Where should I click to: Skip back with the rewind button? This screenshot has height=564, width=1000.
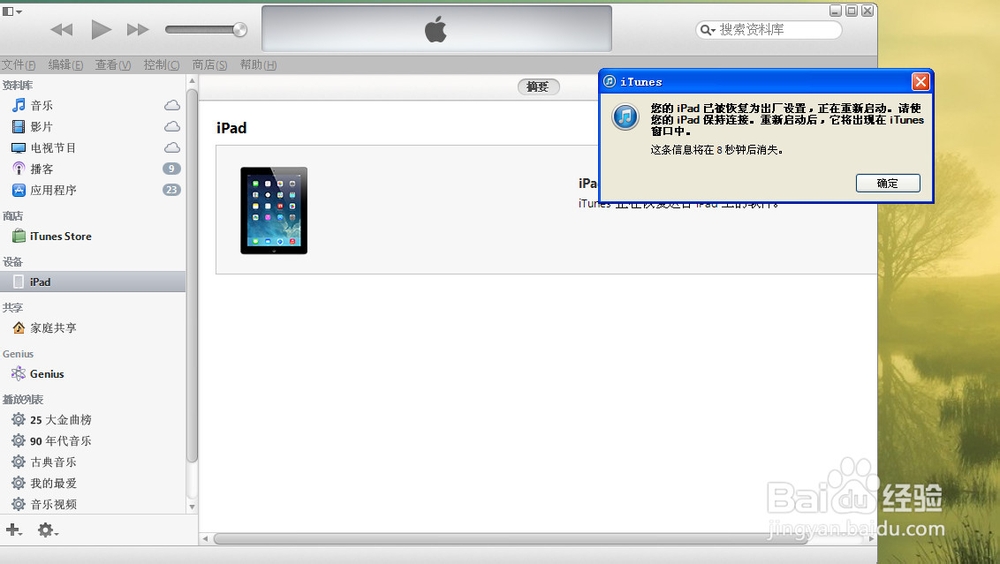(62, 29)
